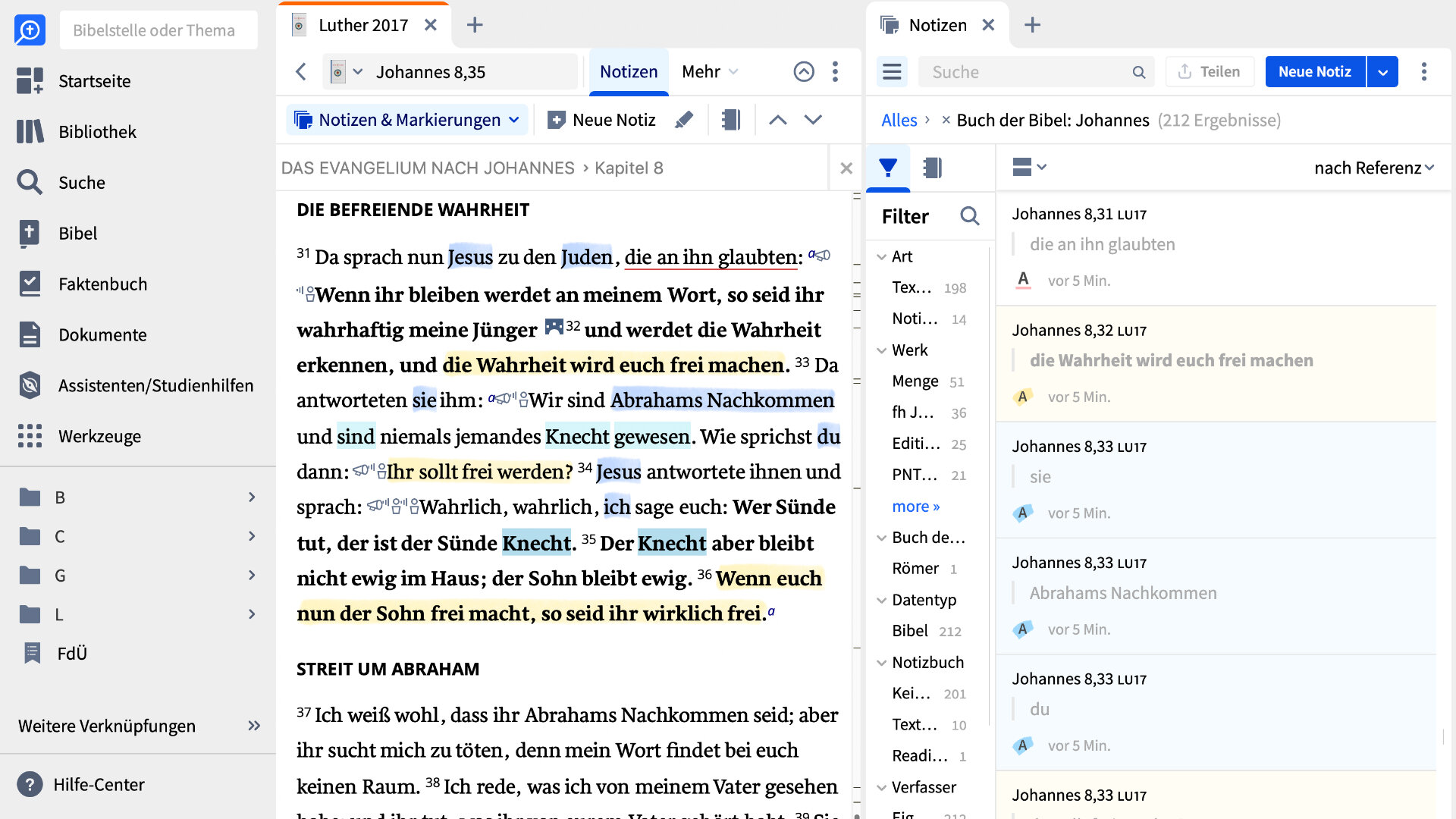Go back with the left arrow in Luther 2017
Viewport: 1456px width, 819px height.
[301, 72]
